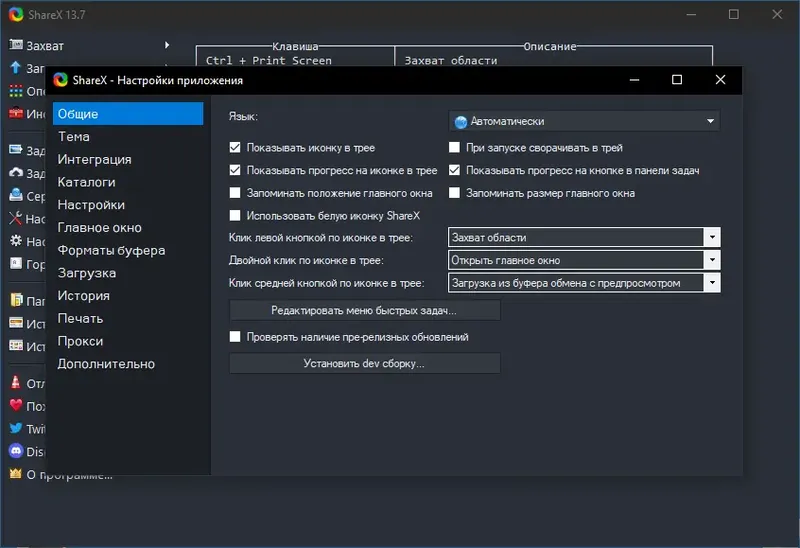Screen dimensions: 800x548
Task: Tick Проверять наличие пре-релизных обновлений
Action: coord(235,337)
